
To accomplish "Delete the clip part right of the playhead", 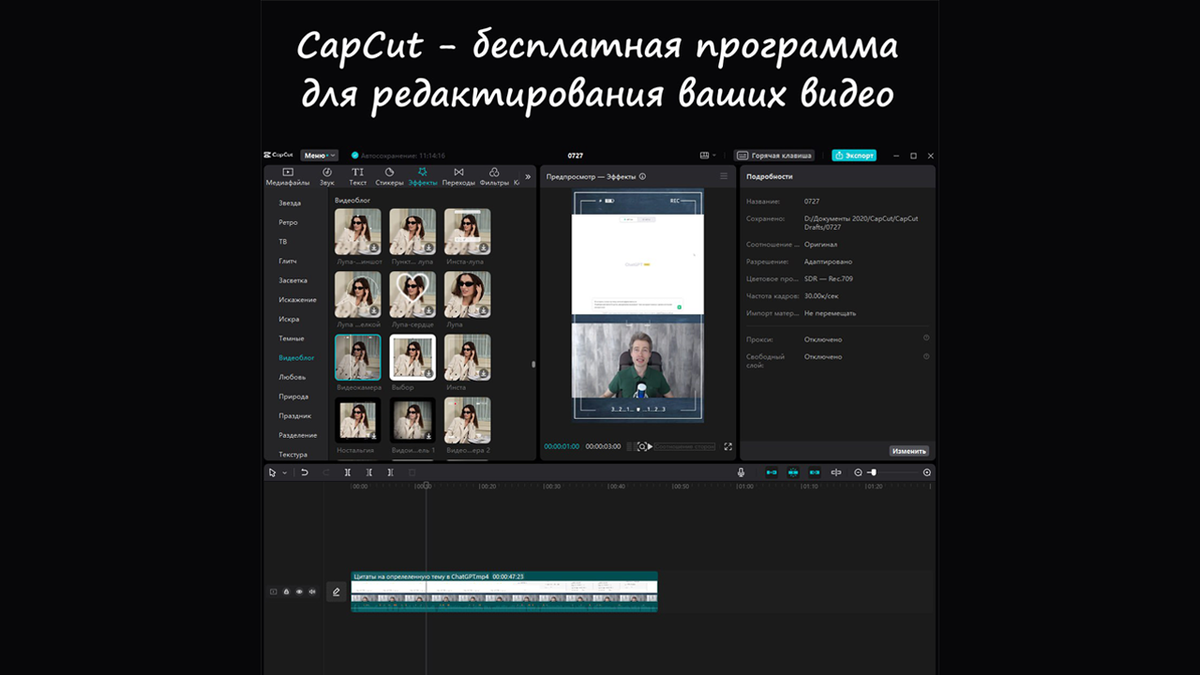I will 391,472.
